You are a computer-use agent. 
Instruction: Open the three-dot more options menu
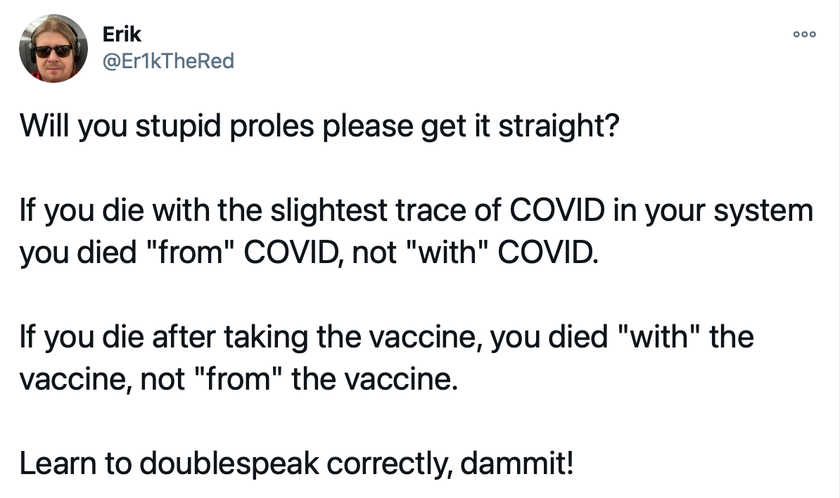[x=805, y=34]
